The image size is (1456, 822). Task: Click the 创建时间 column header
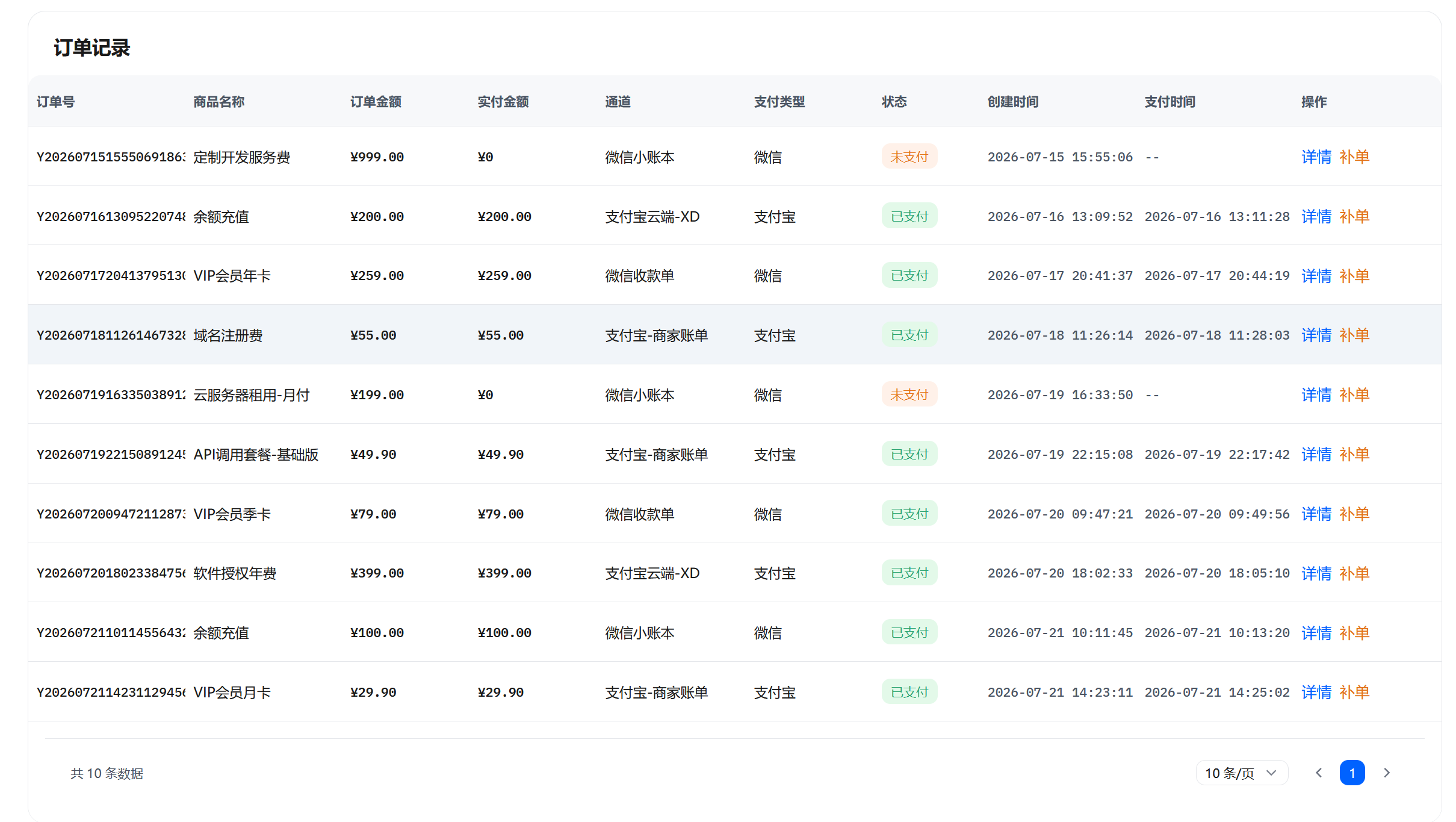(x=1013, y=102)
